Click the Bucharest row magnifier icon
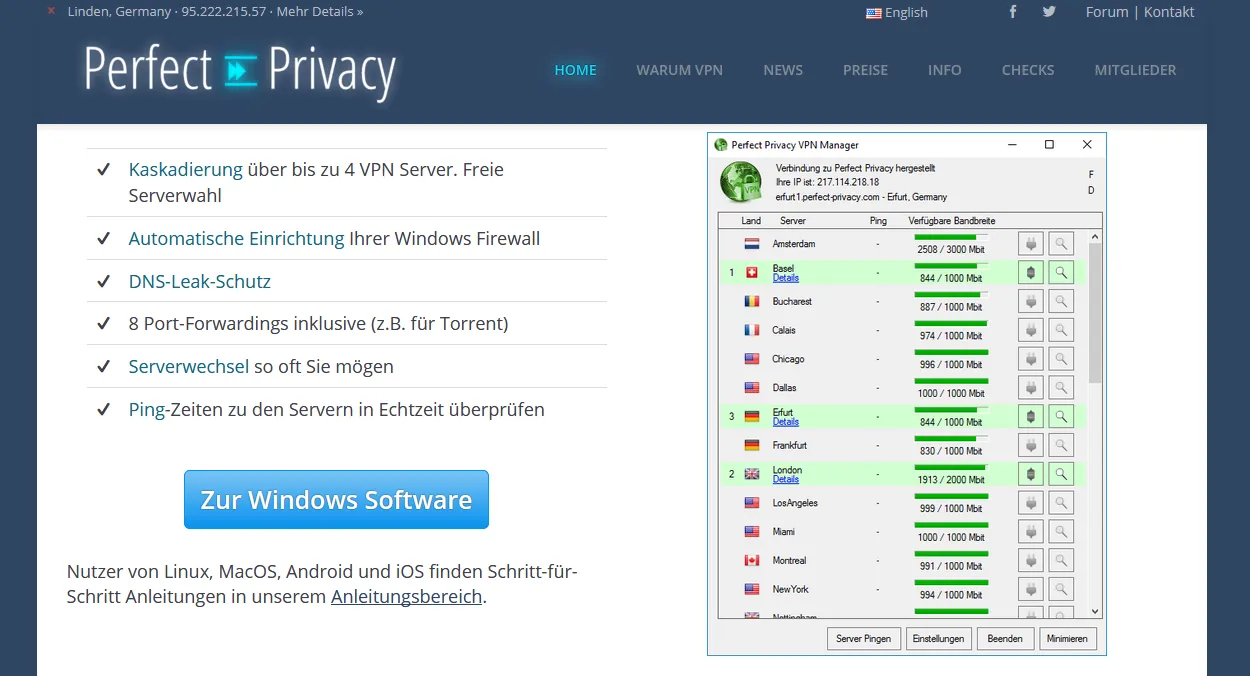The image size is (1250, 676). [1061, 301]
